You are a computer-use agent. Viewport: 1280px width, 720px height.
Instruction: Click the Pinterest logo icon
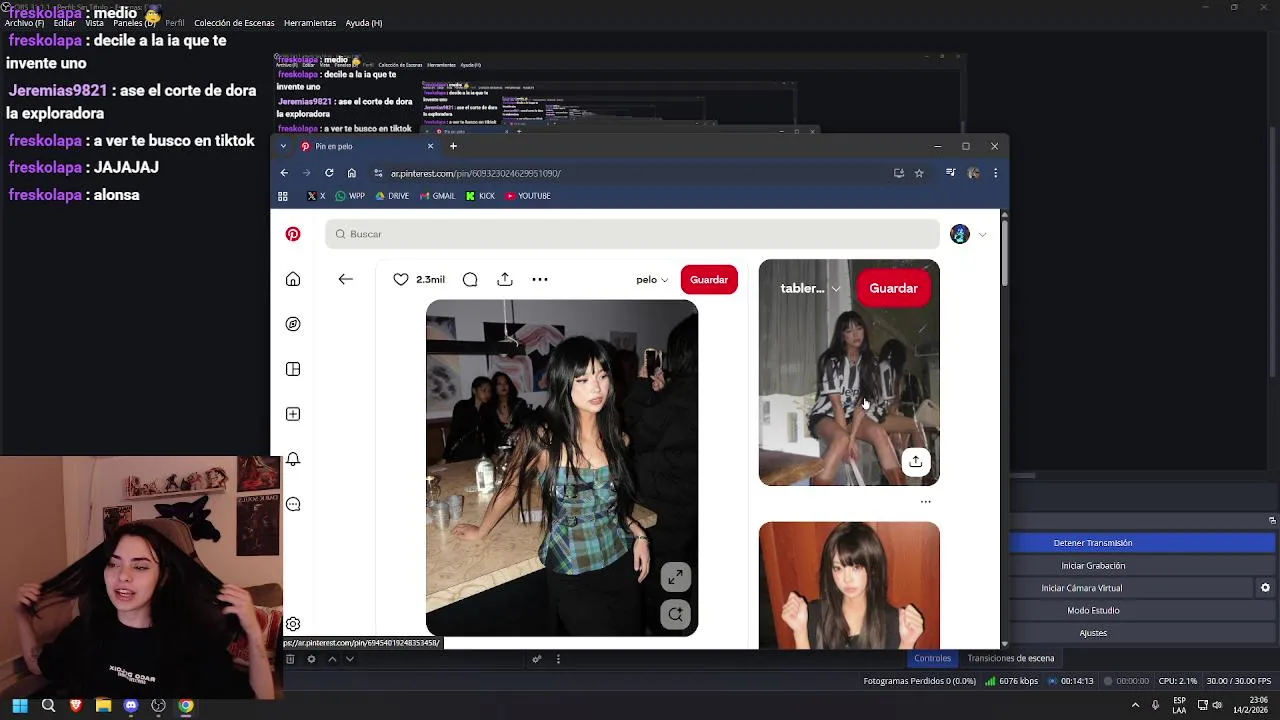[293, 234]
